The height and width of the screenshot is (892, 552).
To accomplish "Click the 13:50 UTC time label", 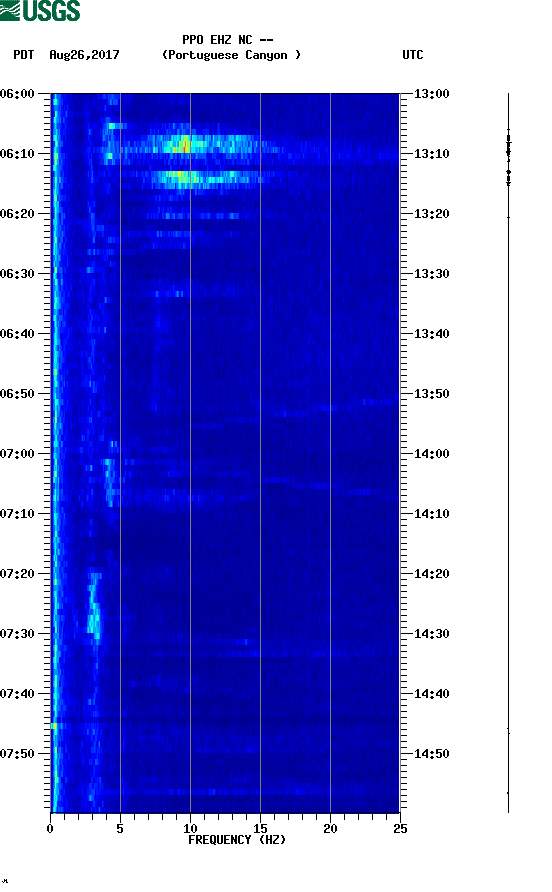I will coord(431,394).
